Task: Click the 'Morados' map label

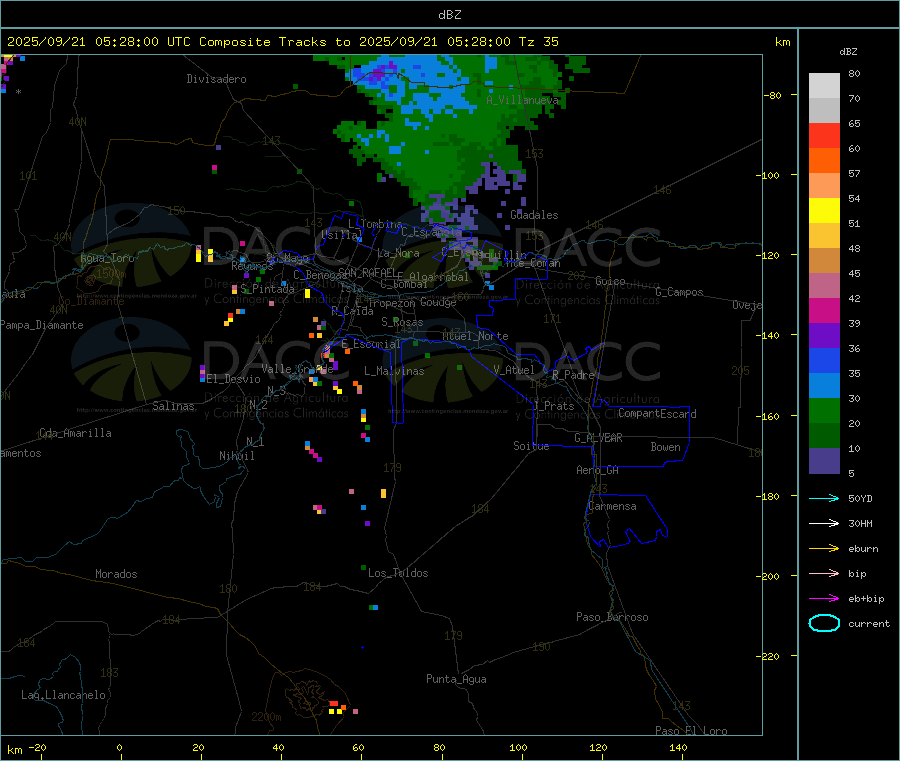Action: point(116,574)
